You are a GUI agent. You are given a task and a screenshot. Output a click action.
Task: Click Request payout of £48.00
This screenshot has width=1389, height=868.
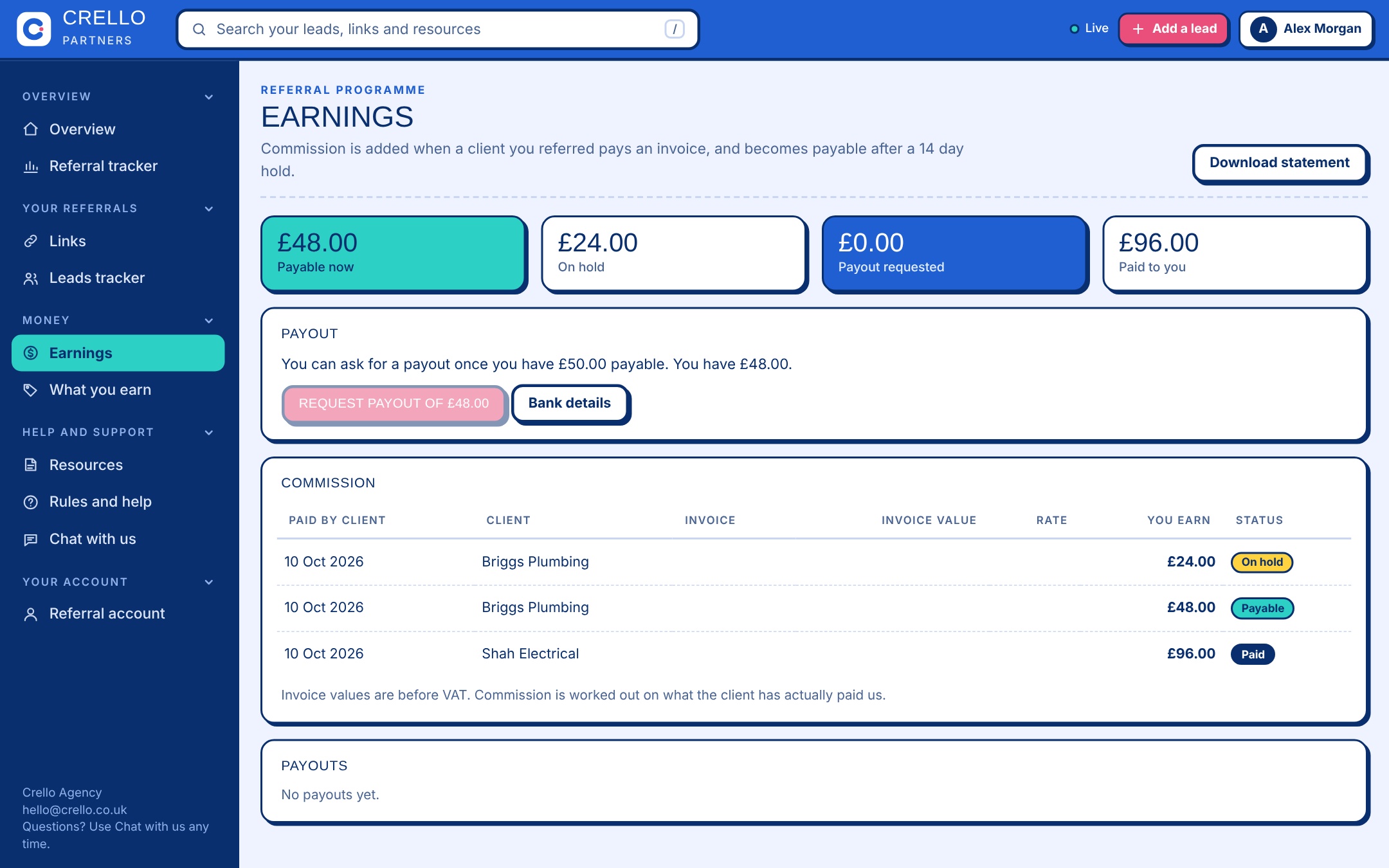coord(394,404)
